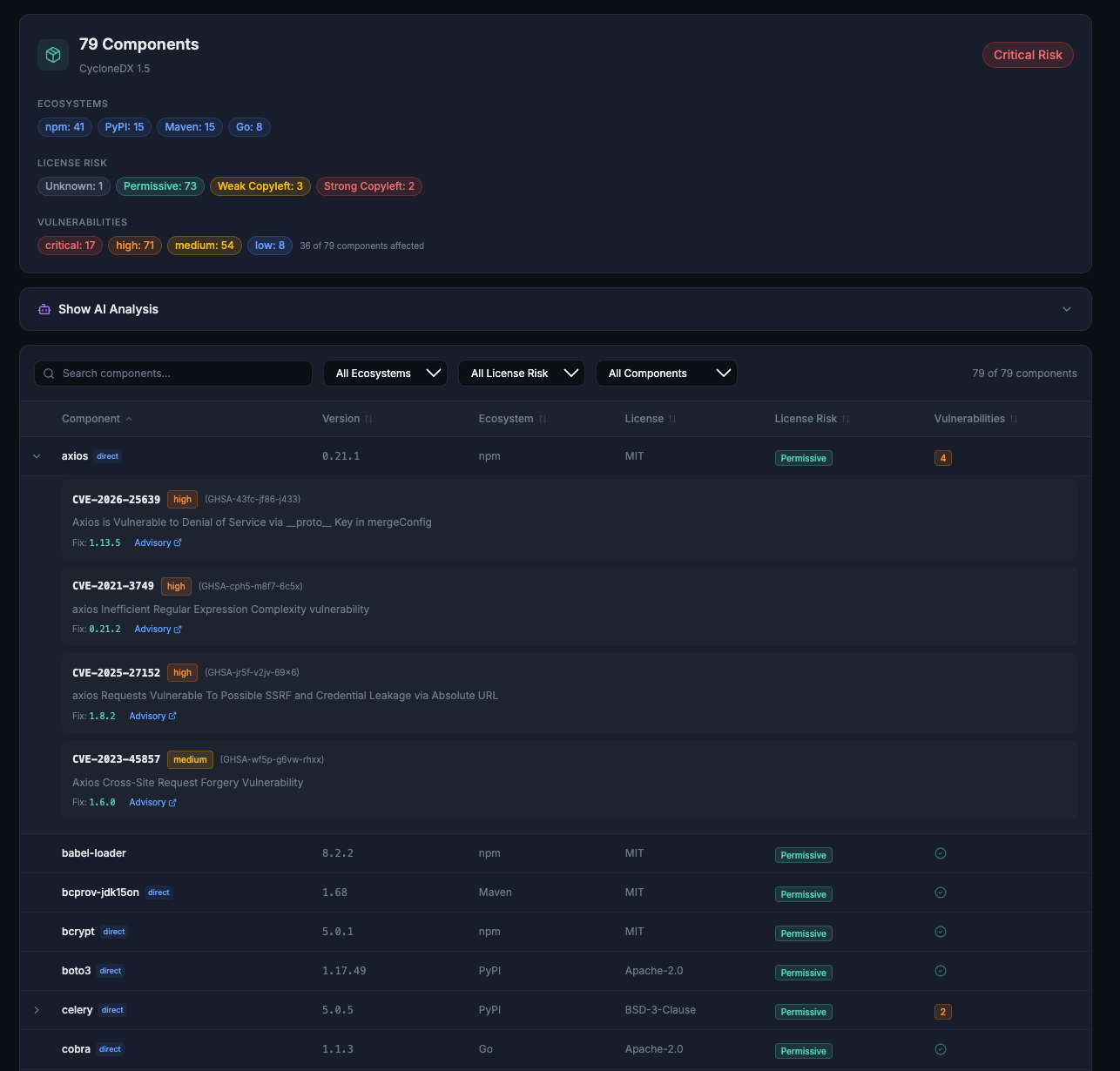
Task: Open the Advisory link for CVE-2026-25639
Action: [153, 542]
